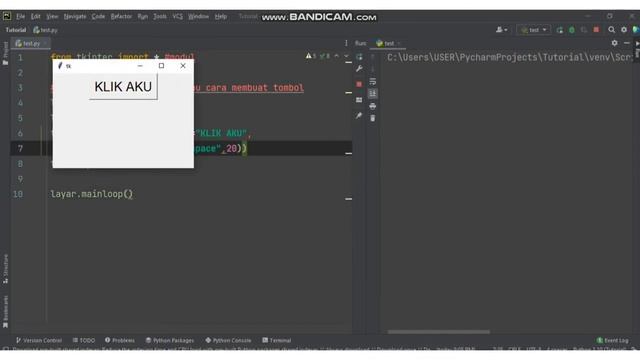Click the test.py breadcrumb in navigation bar
This screenshot has height=360, width=640.
(x=45, y=30)
